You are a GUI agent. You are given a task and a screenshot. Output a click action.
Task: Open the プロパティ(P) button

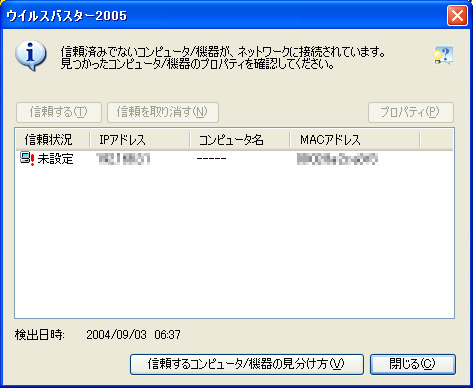411,112
